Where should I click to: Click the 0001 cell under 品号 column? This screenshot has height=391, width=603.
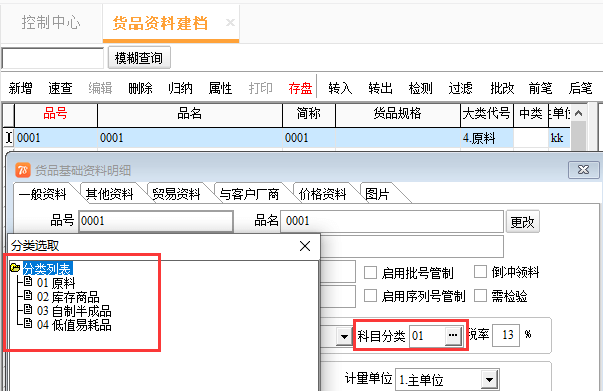[56, 138]
